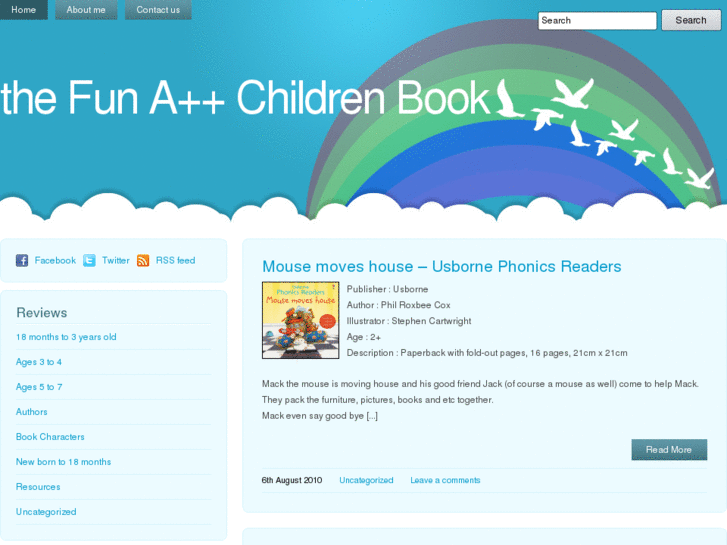Click inside the Search input field
Image resolution: width=727 pixels, height=545 pixels.
point(597,20)
